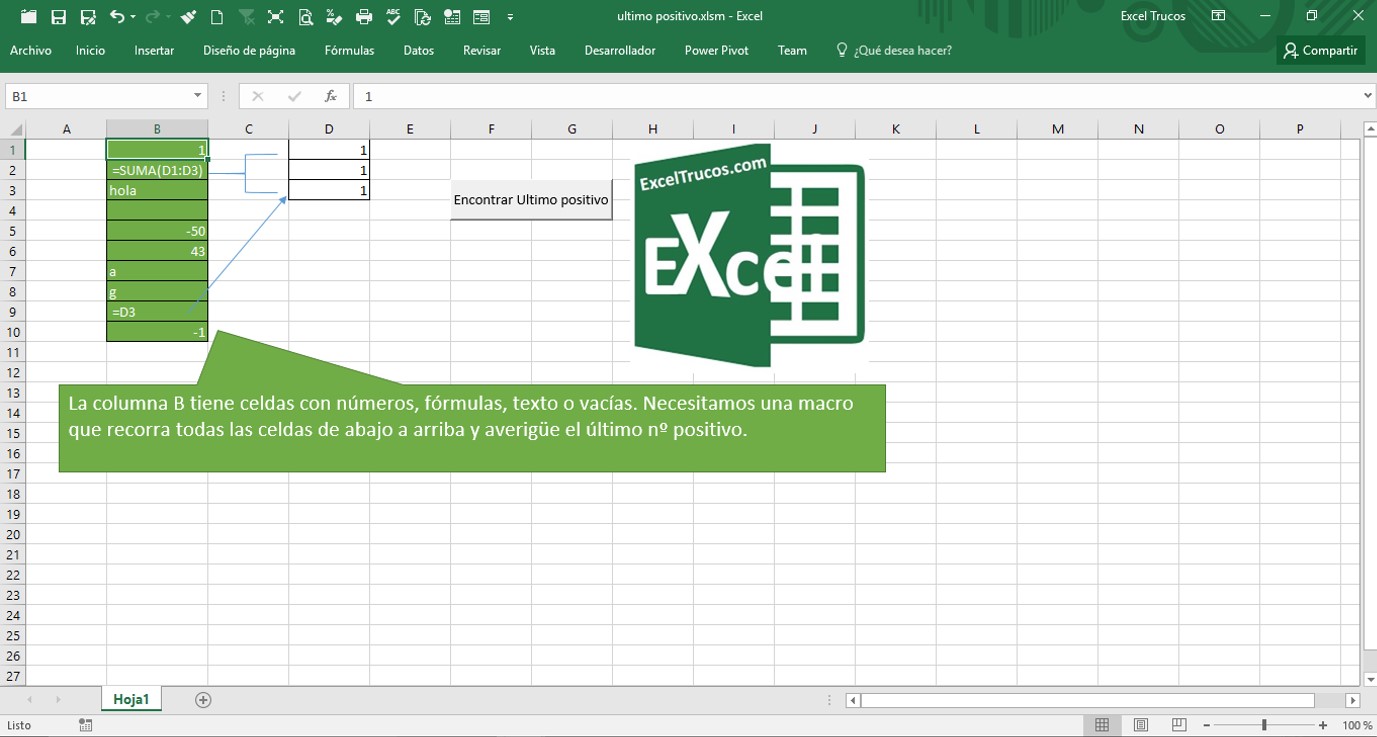Screen dimensions: 1377x737
Task: Open the Desarrollador ribbon tab
Action: (x=620, y=50)
